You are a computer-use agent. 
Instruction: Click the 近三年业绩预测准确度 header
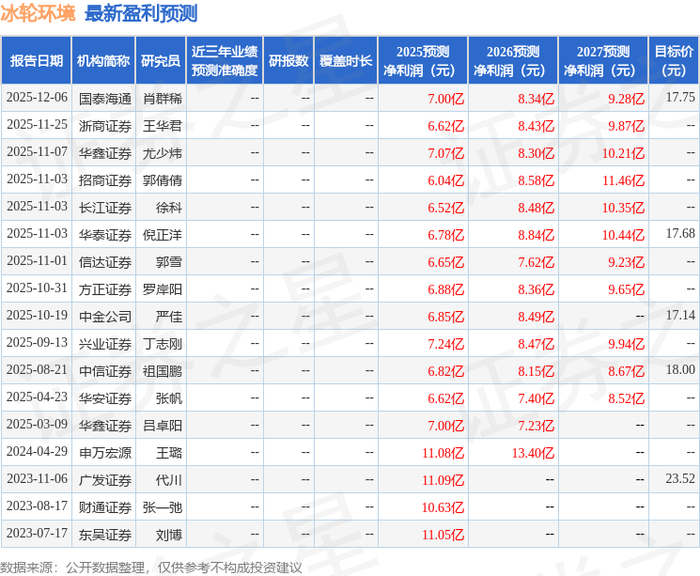tap(225, 61)
